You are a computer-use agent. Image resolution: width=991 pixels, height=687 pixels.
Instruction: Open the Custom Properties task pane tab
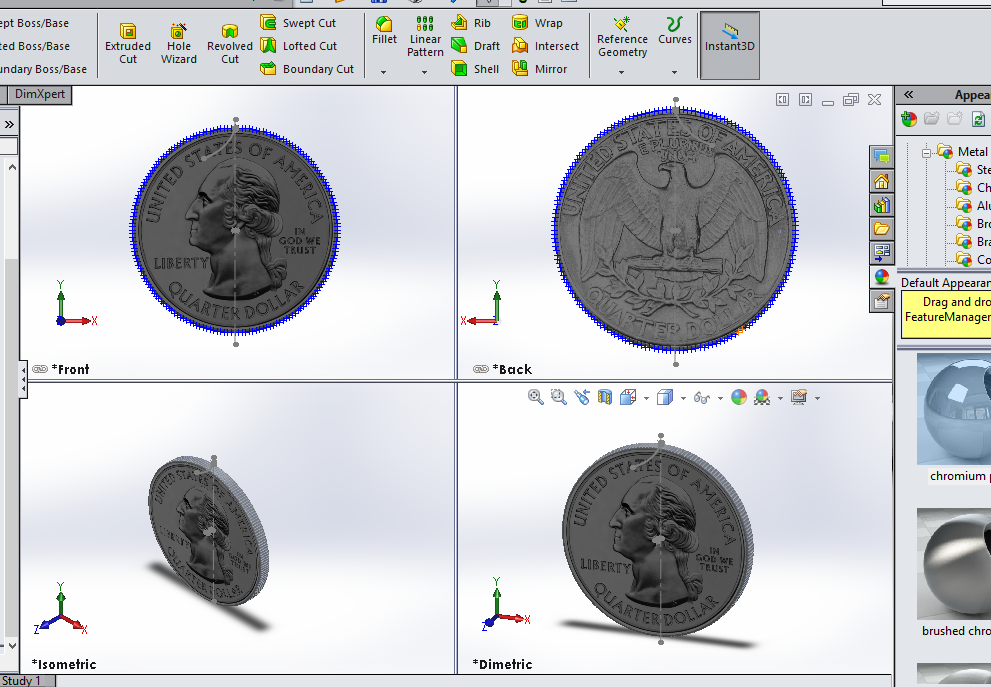[881, 301]
